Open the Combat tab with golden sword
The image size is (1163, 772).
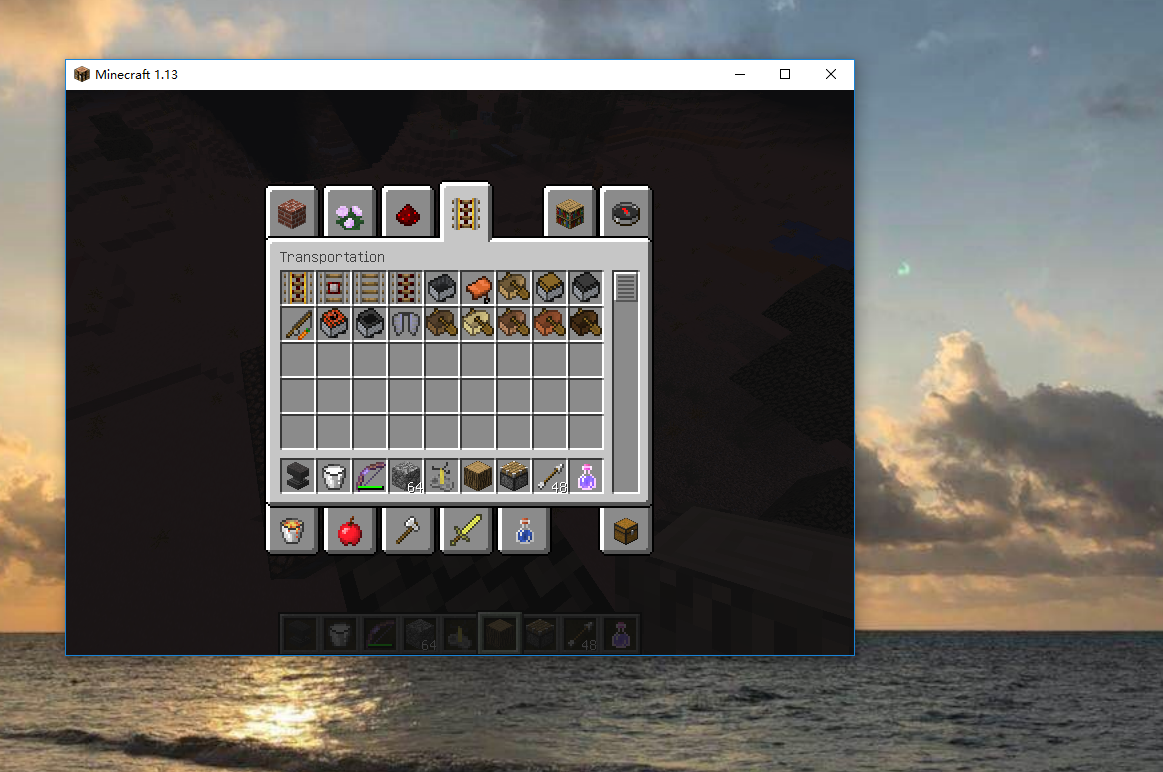click(465, 530)
